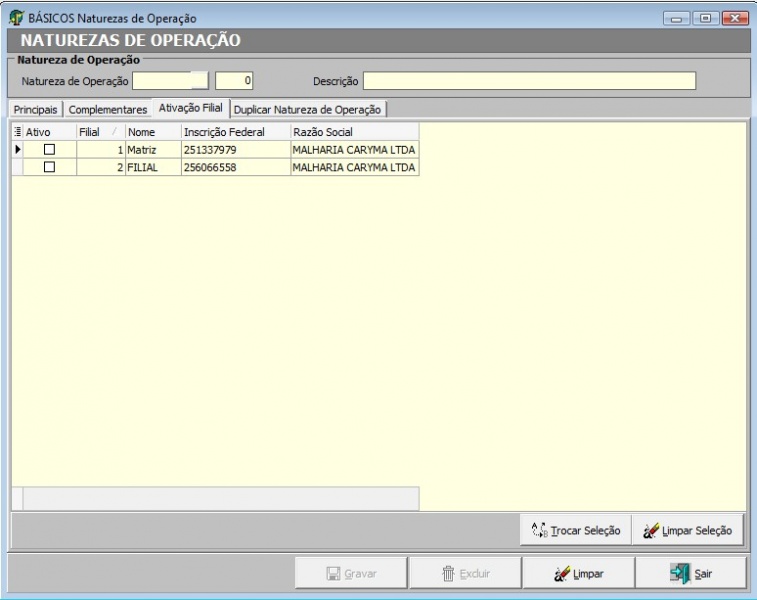Select row indicator arrow for Matriz

point(17,149)
